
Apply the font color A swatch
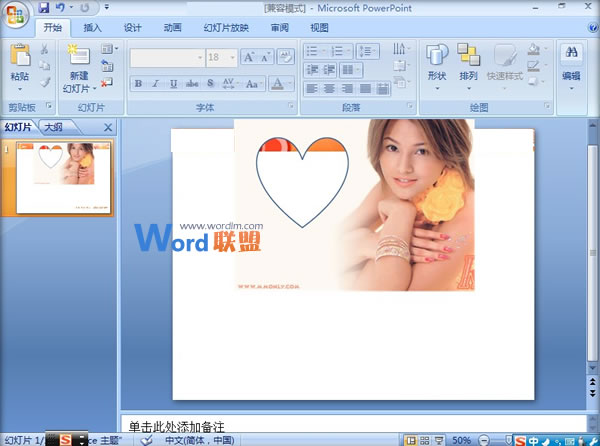pos(278,83)
